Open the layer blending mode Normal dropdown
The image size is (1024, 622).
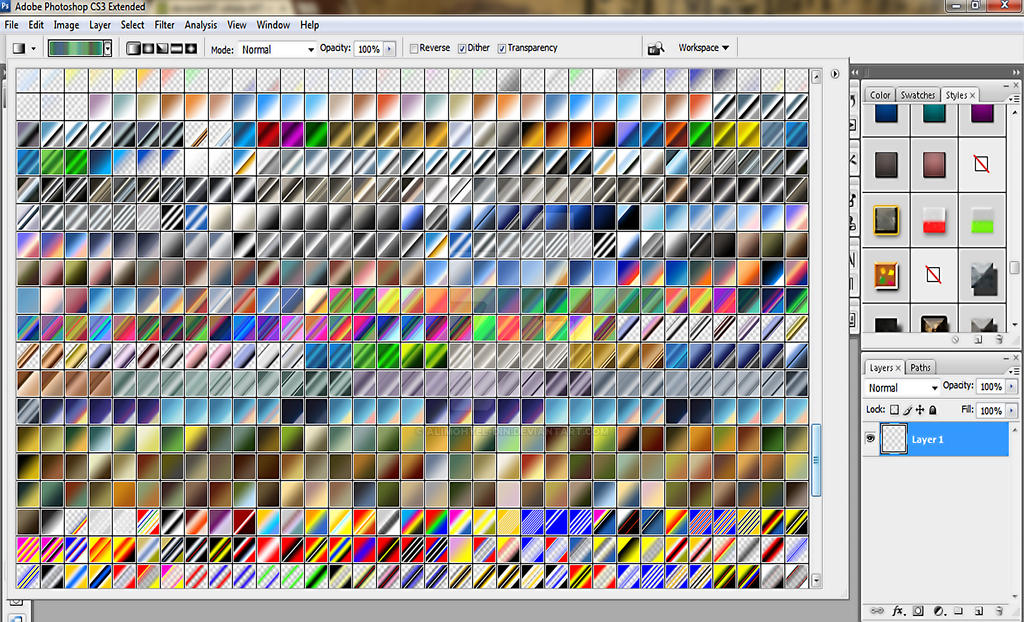point(903,387)
